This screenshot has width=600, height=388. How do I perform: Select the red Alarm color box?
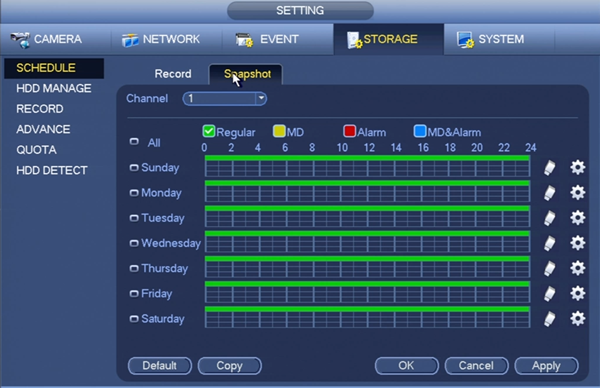click(x=349, y=131)
